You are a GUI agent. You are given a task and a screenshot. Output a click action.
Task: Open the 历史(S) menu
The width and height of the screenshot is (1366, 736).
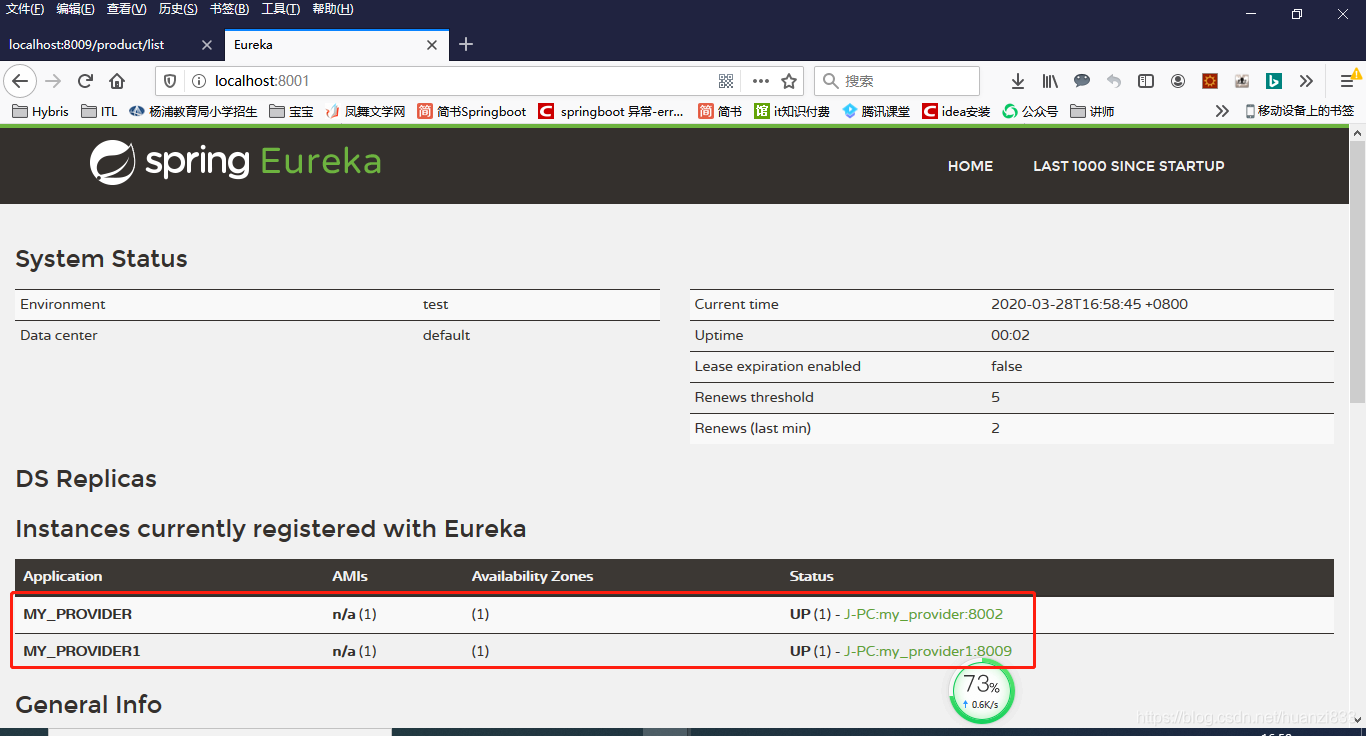click(178, 9)
